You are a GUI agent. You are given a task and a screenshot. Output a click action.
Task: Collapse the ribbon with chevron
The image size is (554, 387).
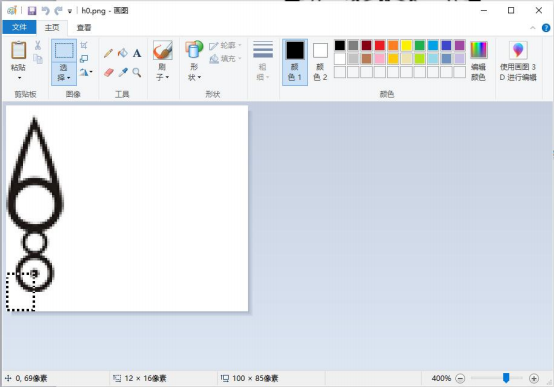(533, 28)
